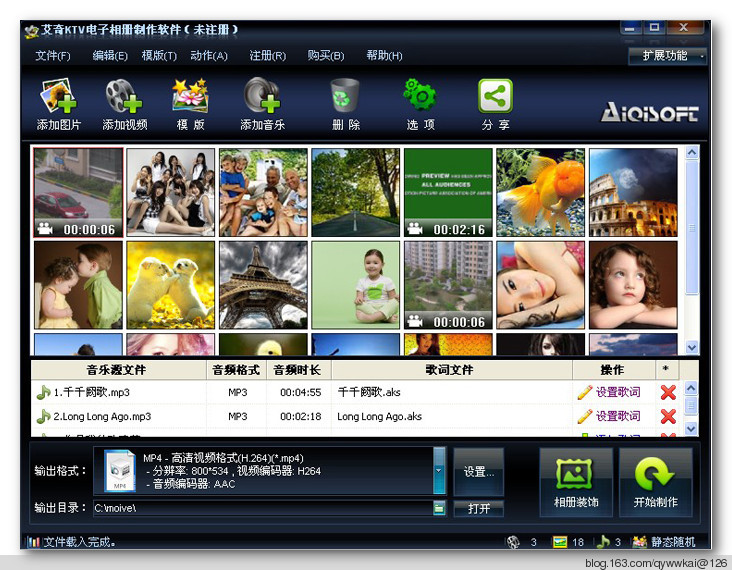732x570 pixels.
Task: Select the apartment buildings video 00:00:06 thumbnail
Action: (x=448, y=285)
